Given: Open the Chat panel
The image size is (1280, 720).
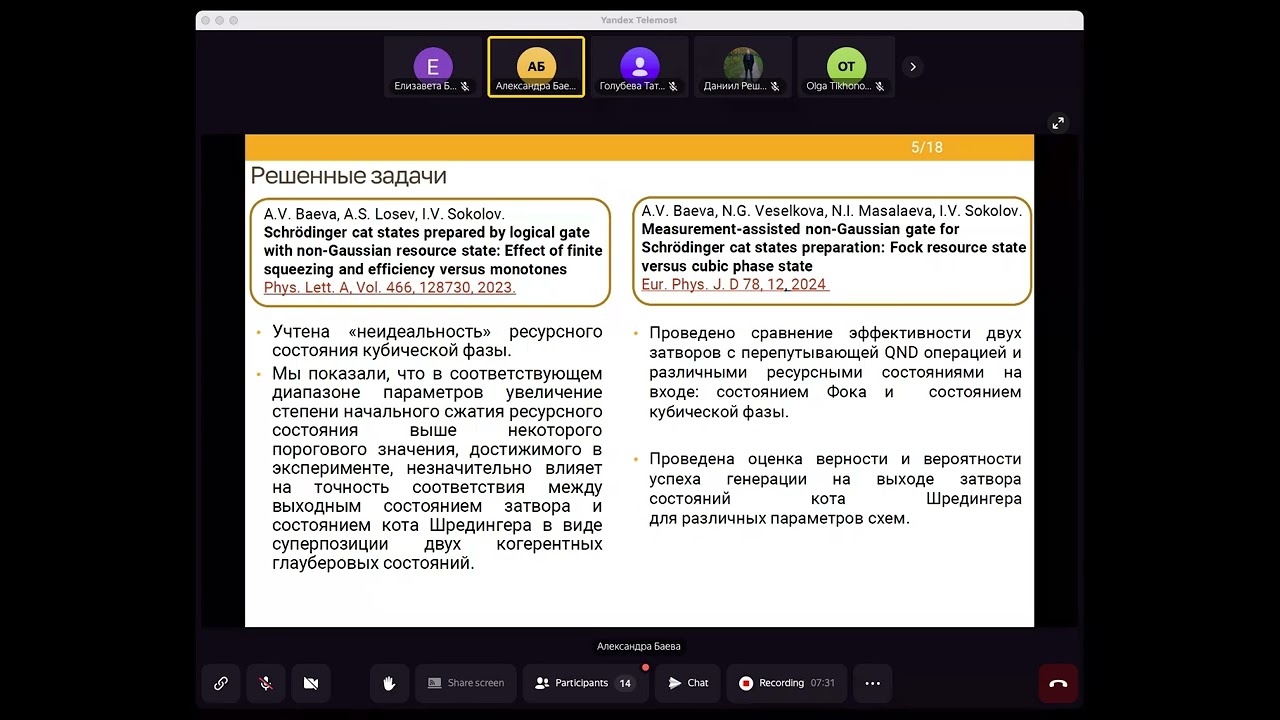Looking at the screenshot, I should (x=688, y=683).
